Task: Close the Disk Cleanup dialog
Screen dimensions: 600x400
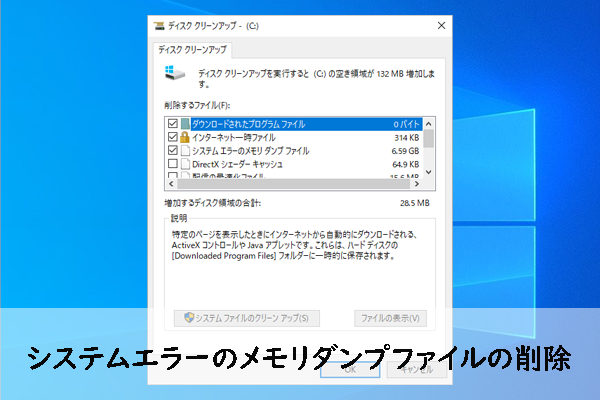Action: (441, 26)
